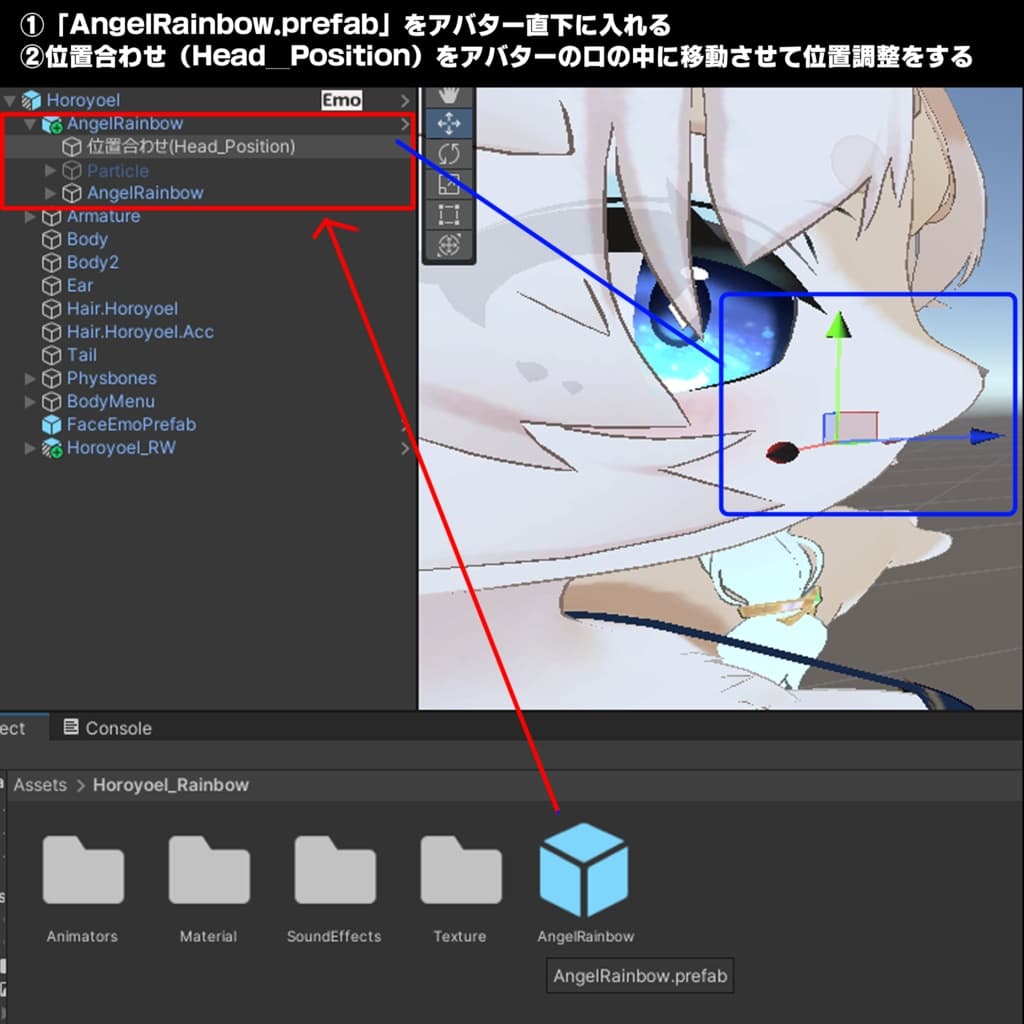1024x1024 pixels.
Task: Open the SoundEffects folder
Action: (335, 870)
